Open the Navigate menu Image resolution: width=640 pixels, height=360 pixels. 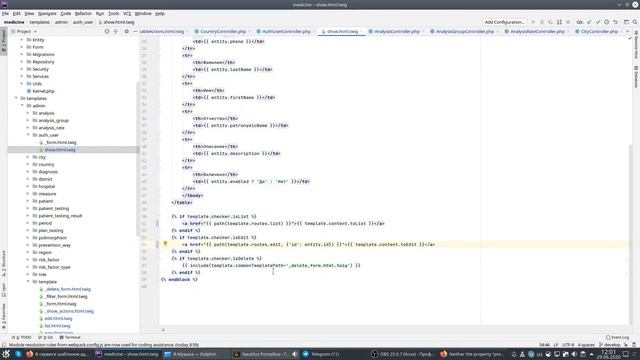47,13
